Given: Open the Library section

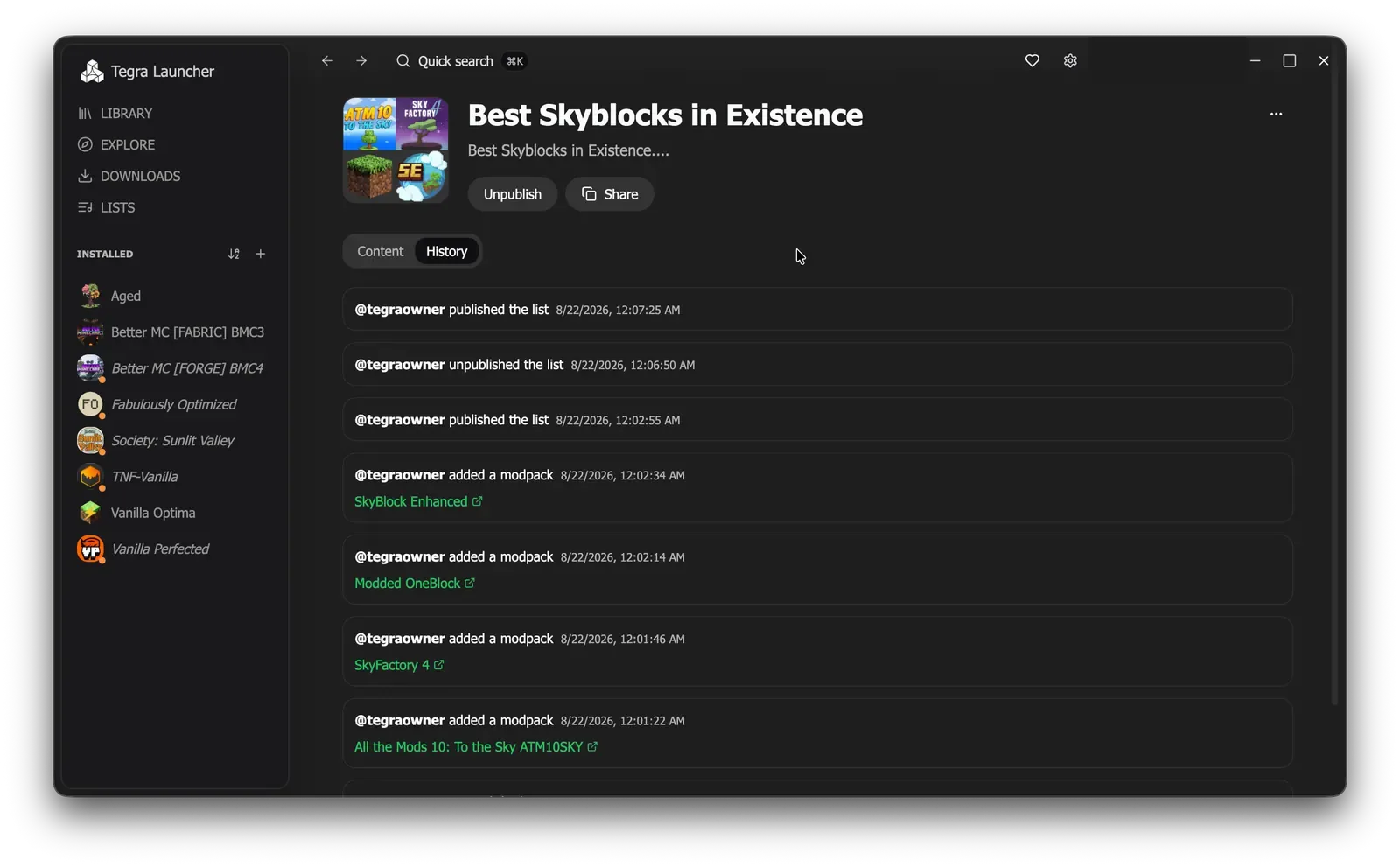Looking at the screenshot, I should 115,114.
